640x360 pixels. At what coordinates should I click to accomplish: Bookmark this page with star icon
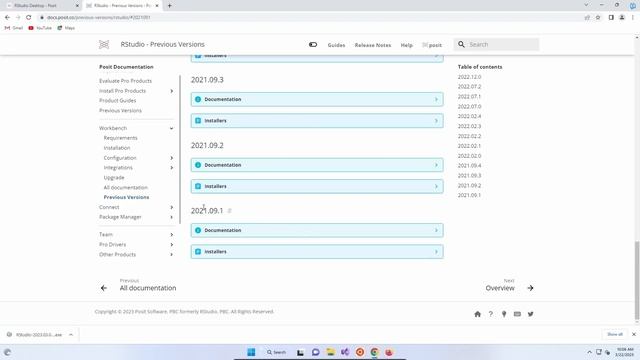(x=598, y=18)
